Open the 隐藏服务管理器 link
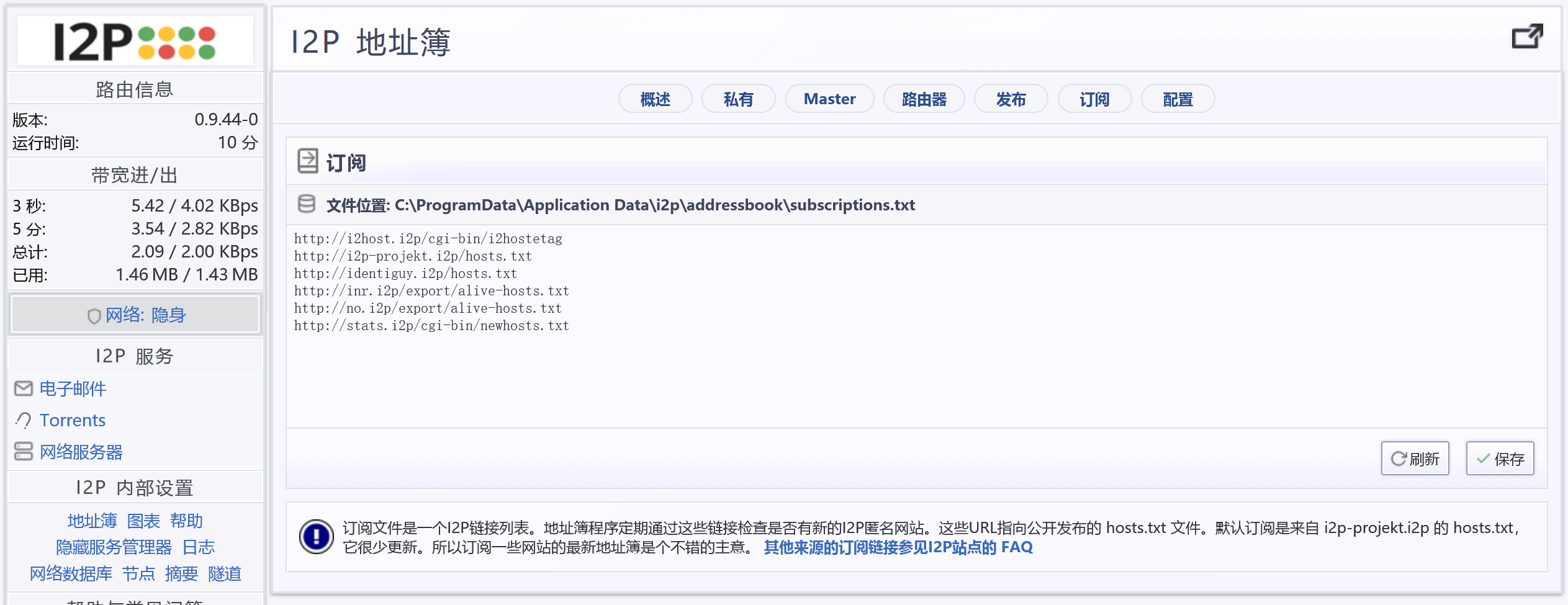The image size is (1568, 605). click(x=114, y=547)
